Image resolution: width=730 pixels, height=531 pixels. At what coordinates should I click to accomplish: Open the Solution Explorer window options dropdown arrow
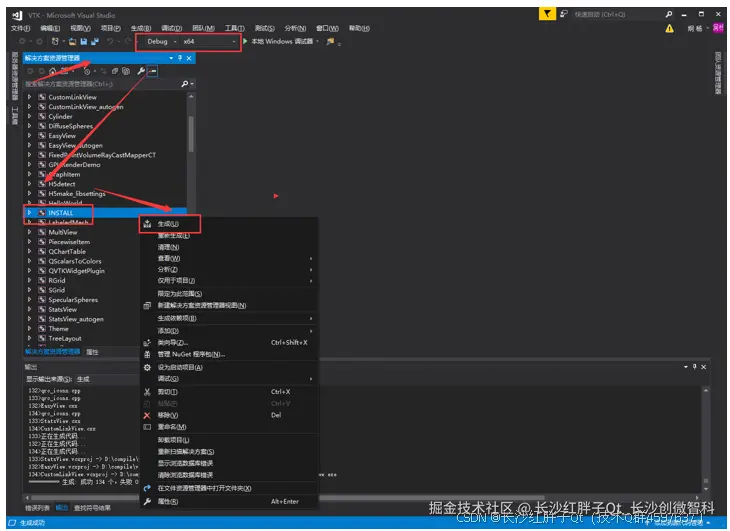pyautogui.click(x=171, y=58)
